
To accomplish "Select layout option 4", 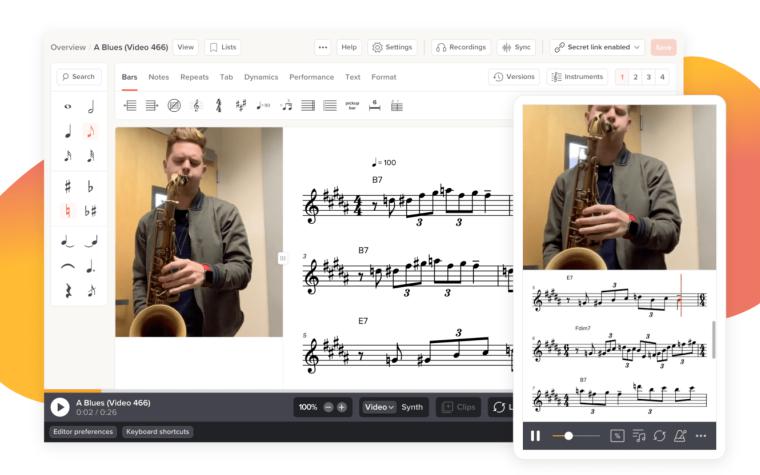I will 662,77.
